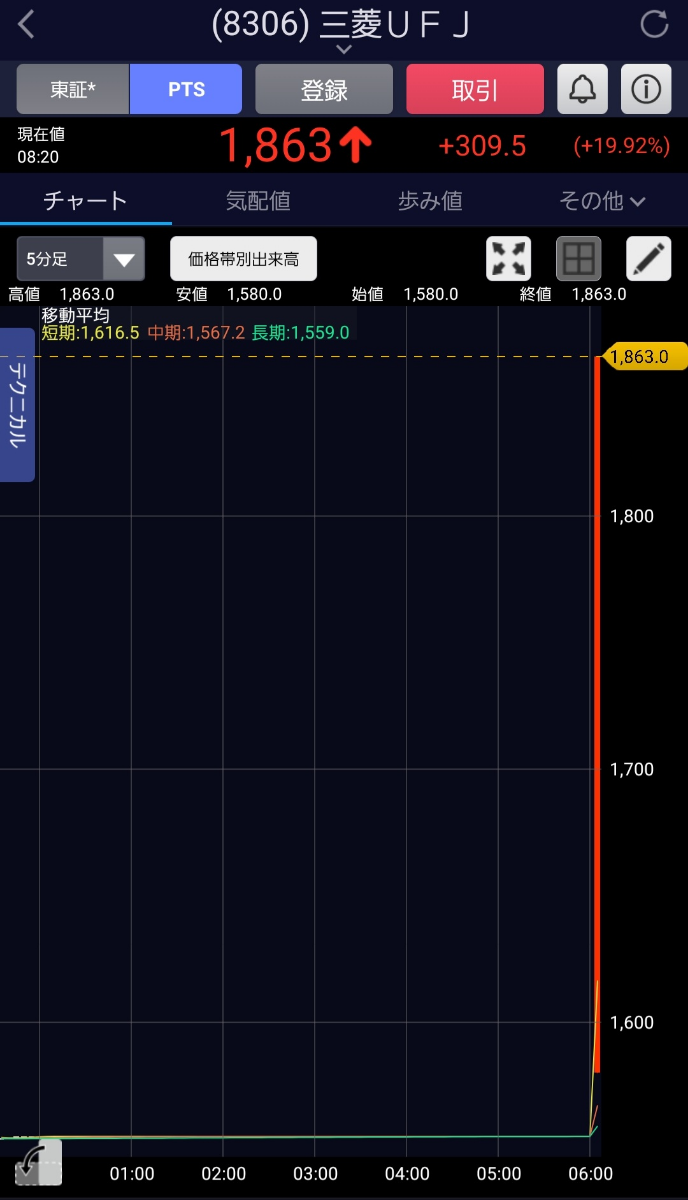Switch to split grid chart layout
This screenshot has width=688, height=1200.
click(578, 259)
